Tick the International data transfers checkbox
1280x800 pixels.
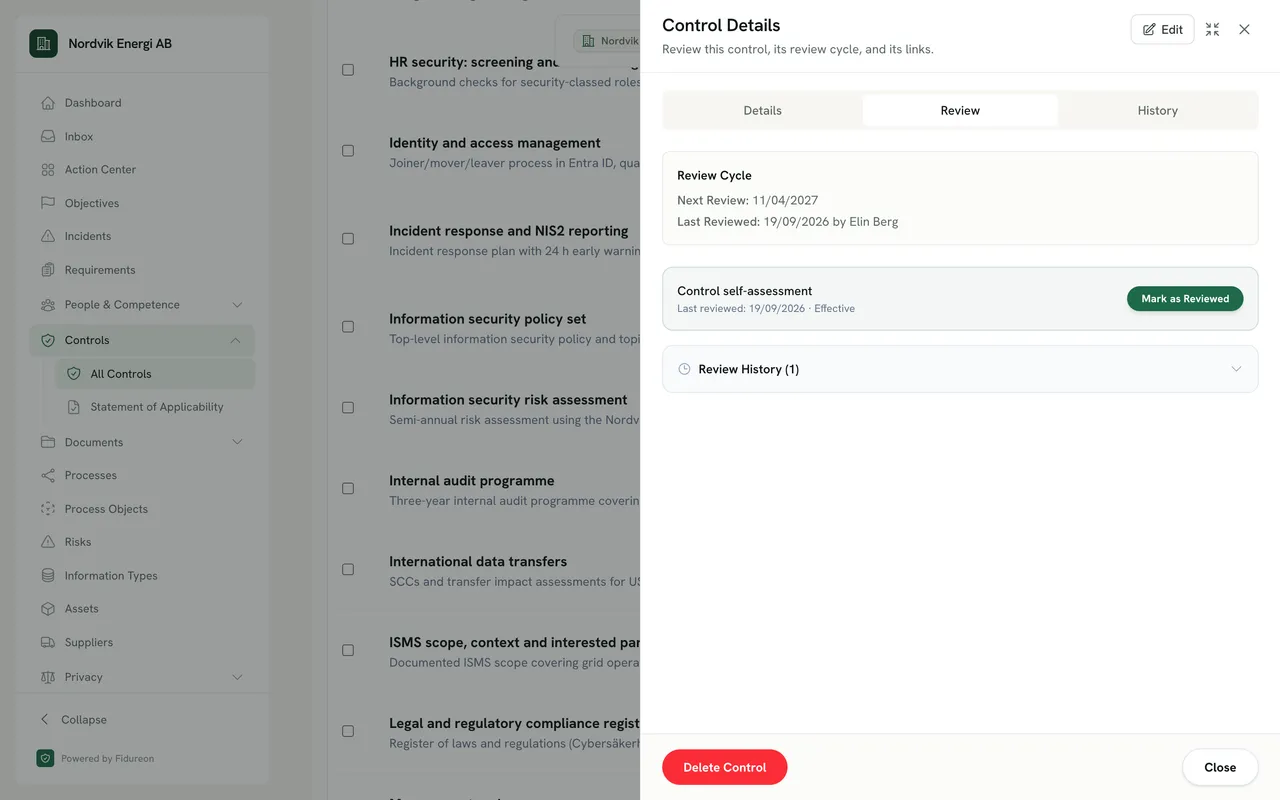tap(348, 570)
